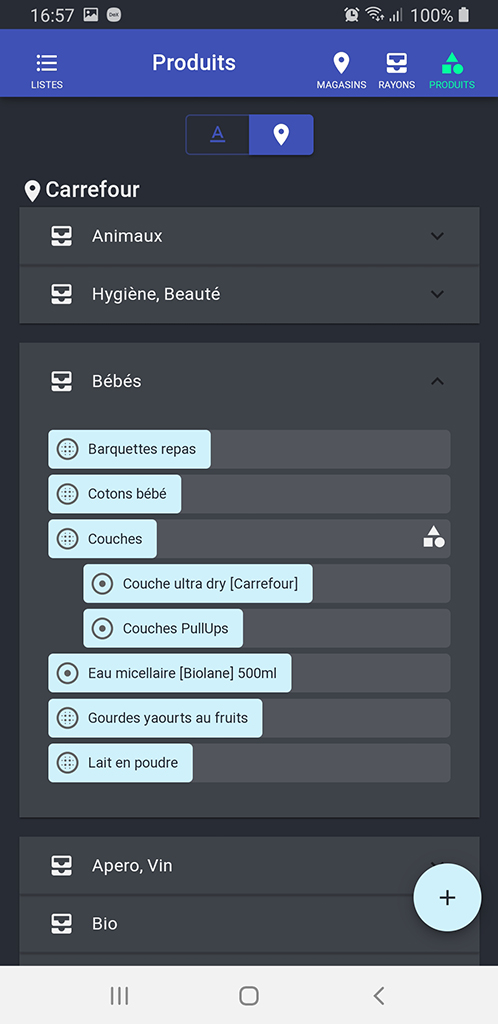Viewport: 498px width, 1024px height.
Task: Expand the Animaux section chevron
Action: tap(437, 236)
